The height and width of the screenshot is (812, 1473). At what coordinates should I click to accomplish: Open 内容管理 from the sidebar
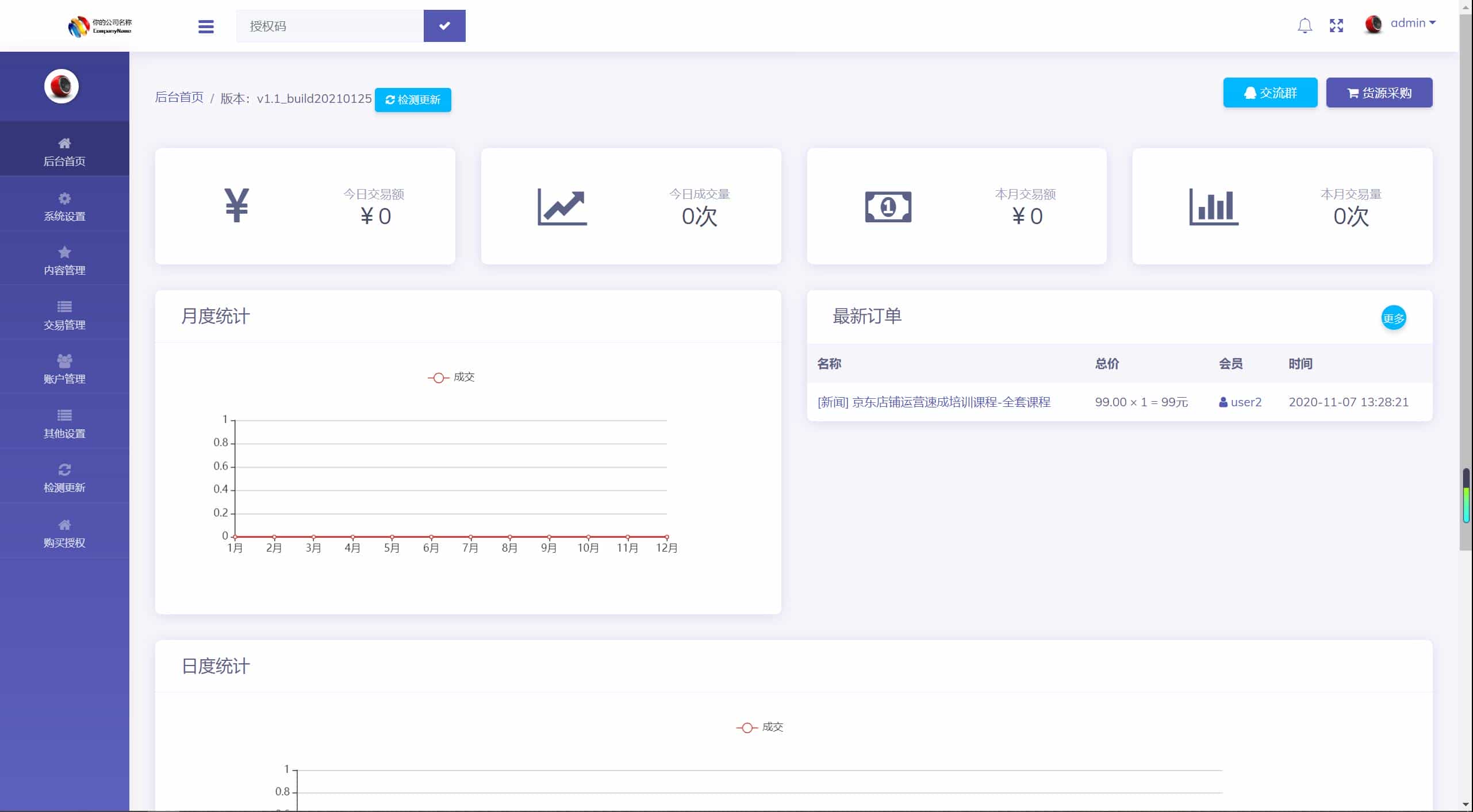point(64,259)
